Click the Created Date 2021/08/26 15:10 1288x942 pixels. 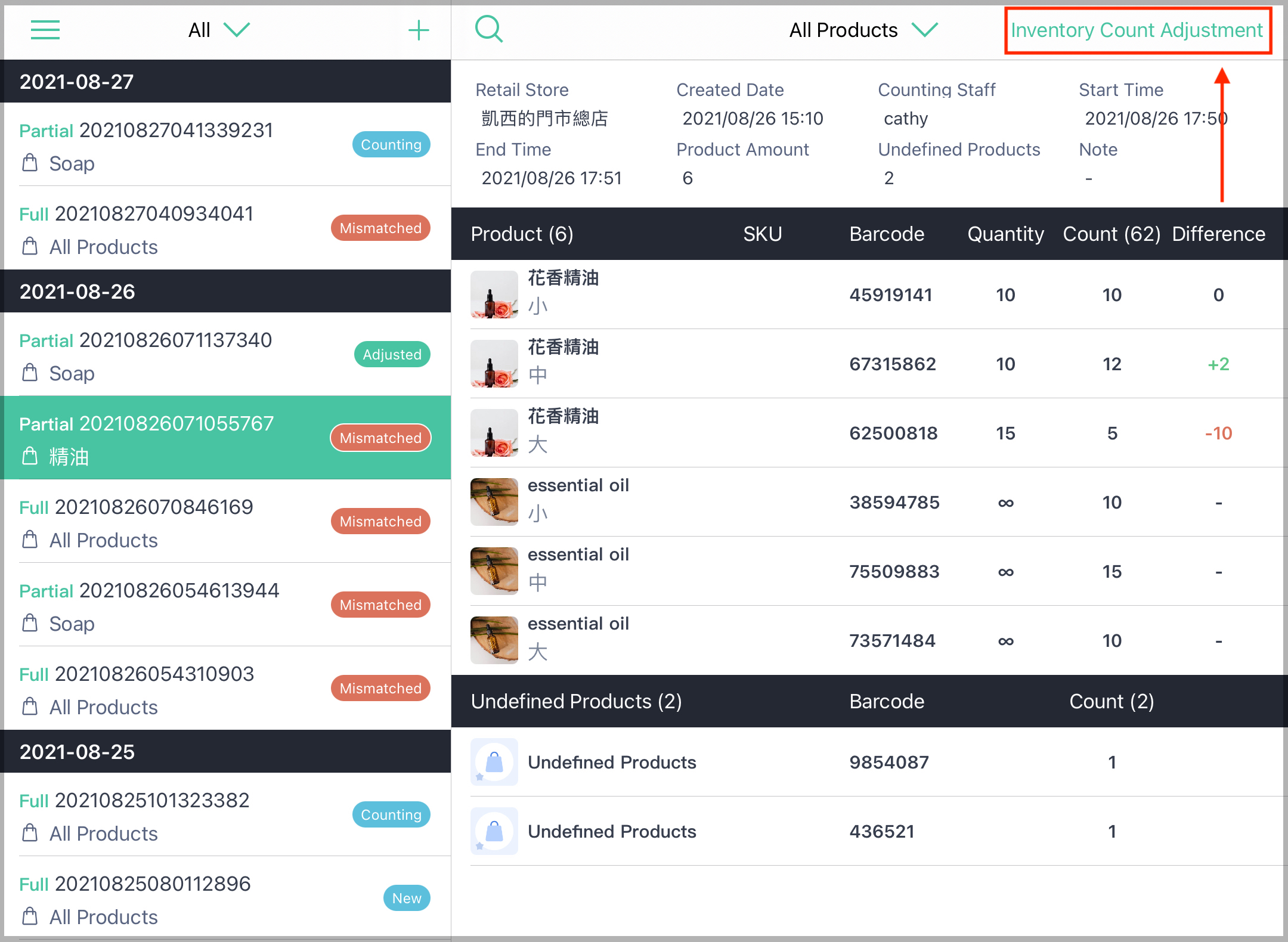[x=753, y=118]
